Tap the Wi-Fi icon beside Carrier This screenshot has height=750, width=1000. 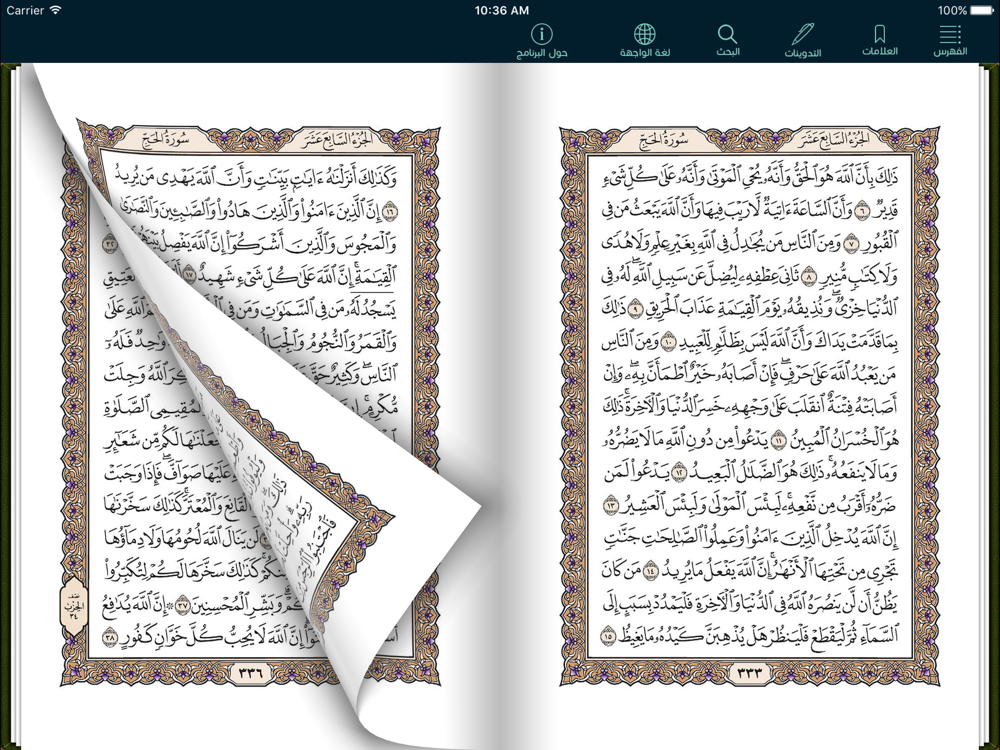click(x=55, y=10)
